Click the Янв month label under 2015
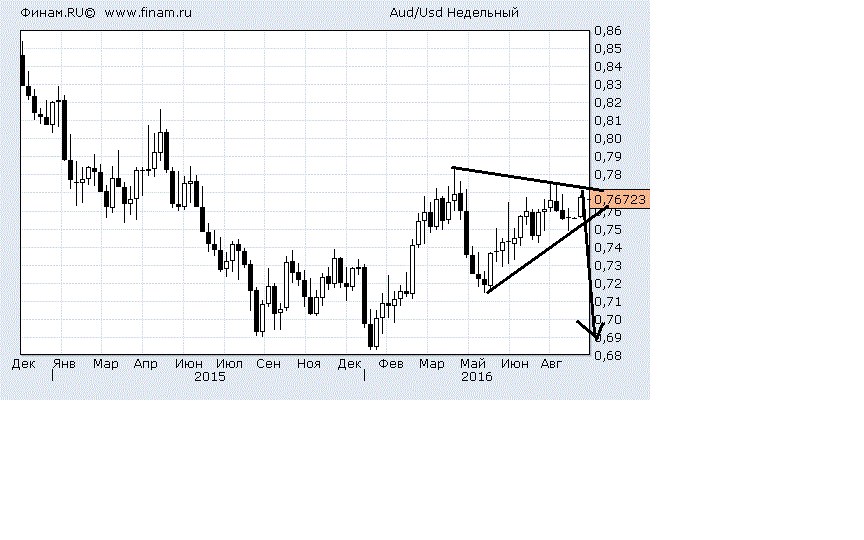The height and width of the screenshot is (540, 864). pos(64,364)
